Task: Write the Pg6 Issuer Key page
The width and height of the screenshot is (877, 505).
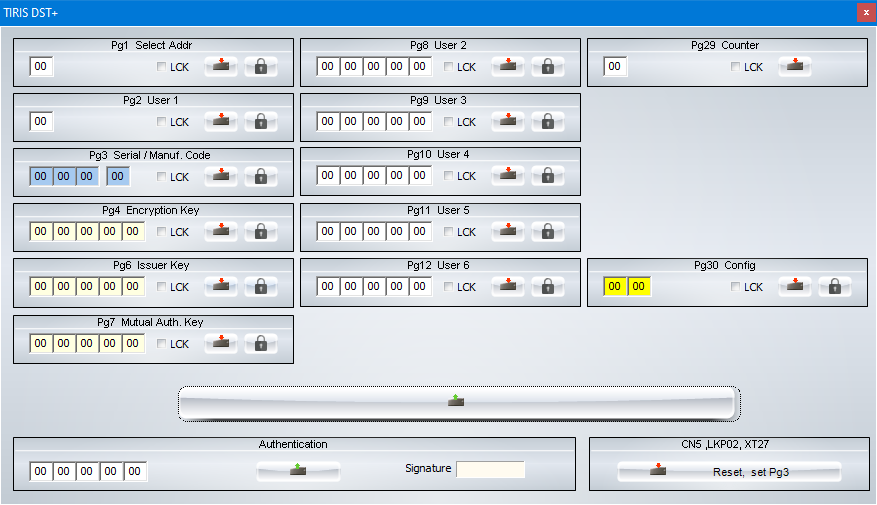Action: (x=221, y=286)
